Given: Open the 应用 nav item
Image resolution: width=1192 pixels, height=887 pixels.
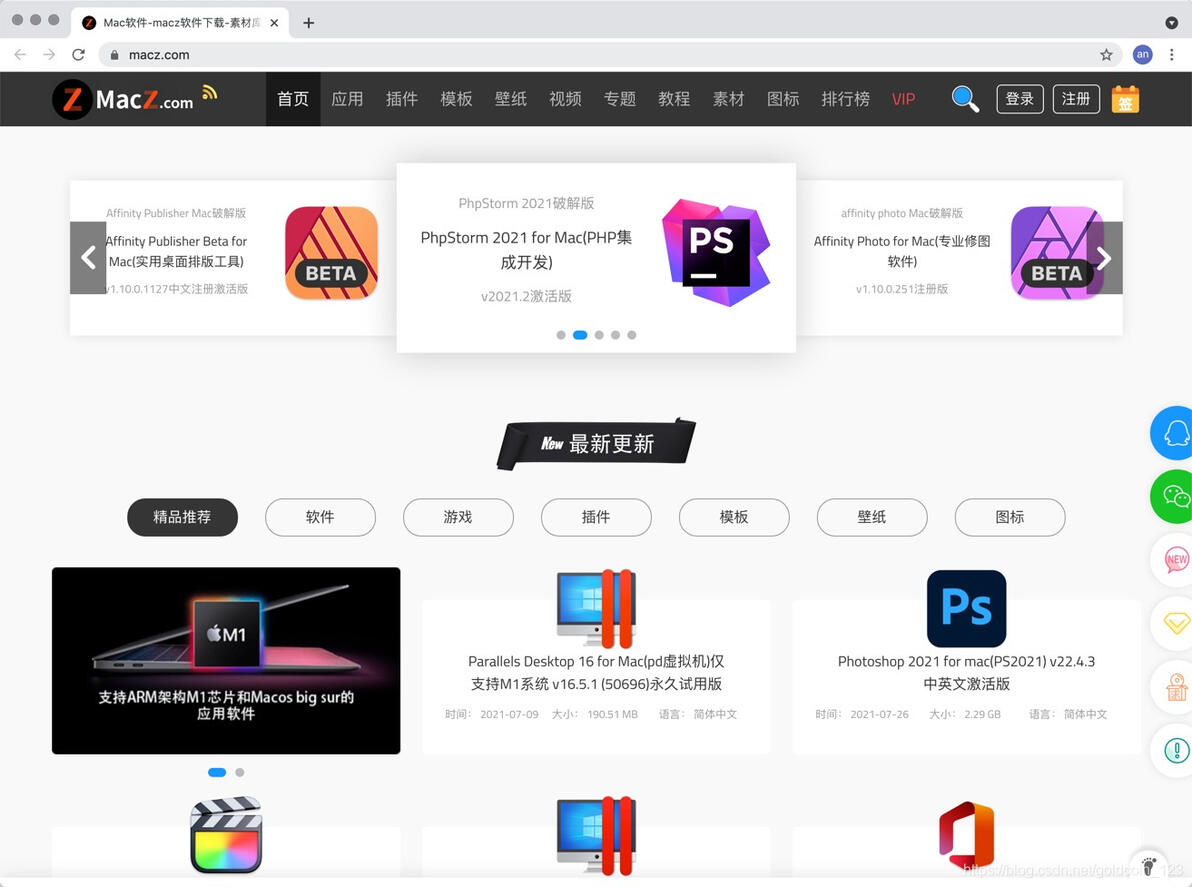Looking at the screenshot, I should coord(347,99).
